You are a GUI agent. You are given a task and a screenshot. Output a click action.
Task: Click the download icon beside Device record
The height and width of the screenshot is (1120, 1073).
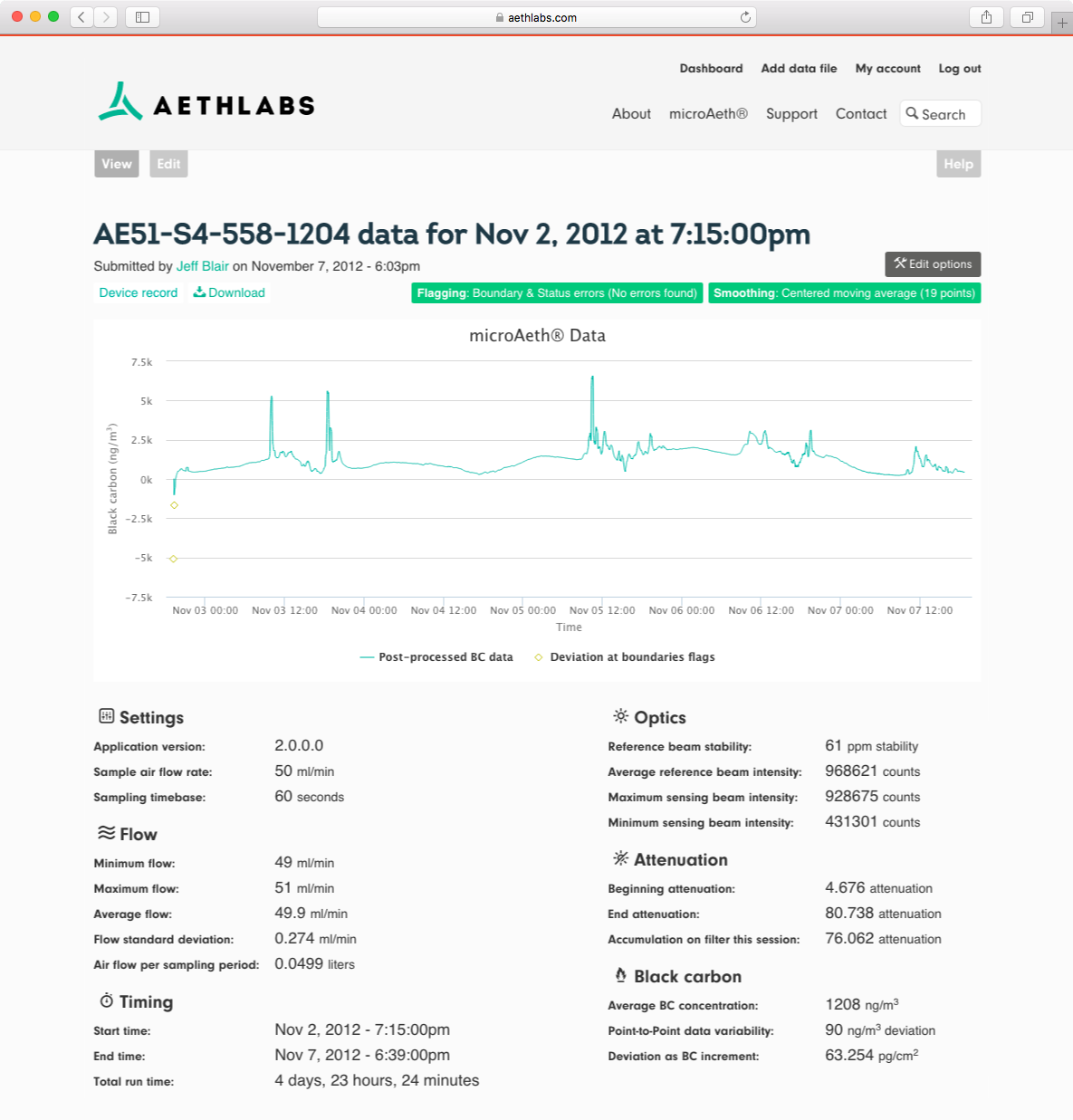tap(198, 292)
